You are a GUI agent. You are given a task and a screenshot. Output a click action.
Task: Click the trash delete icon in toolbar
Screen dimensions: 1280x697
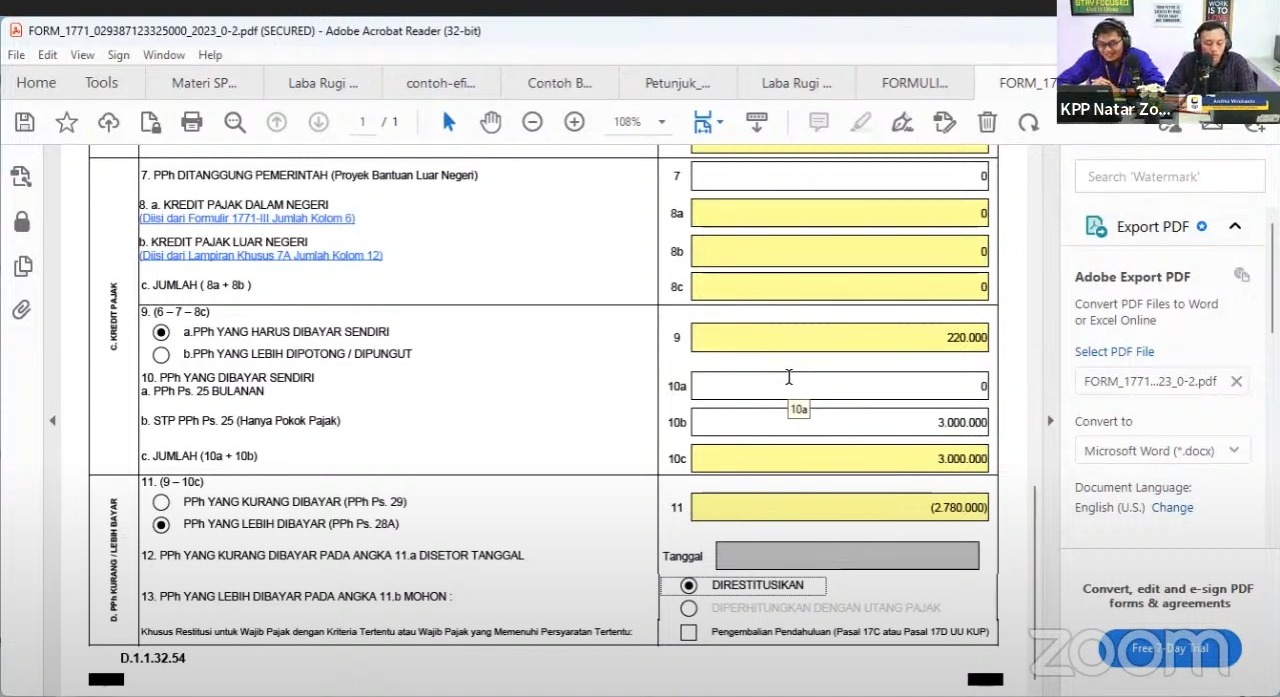tap(987, 122)
